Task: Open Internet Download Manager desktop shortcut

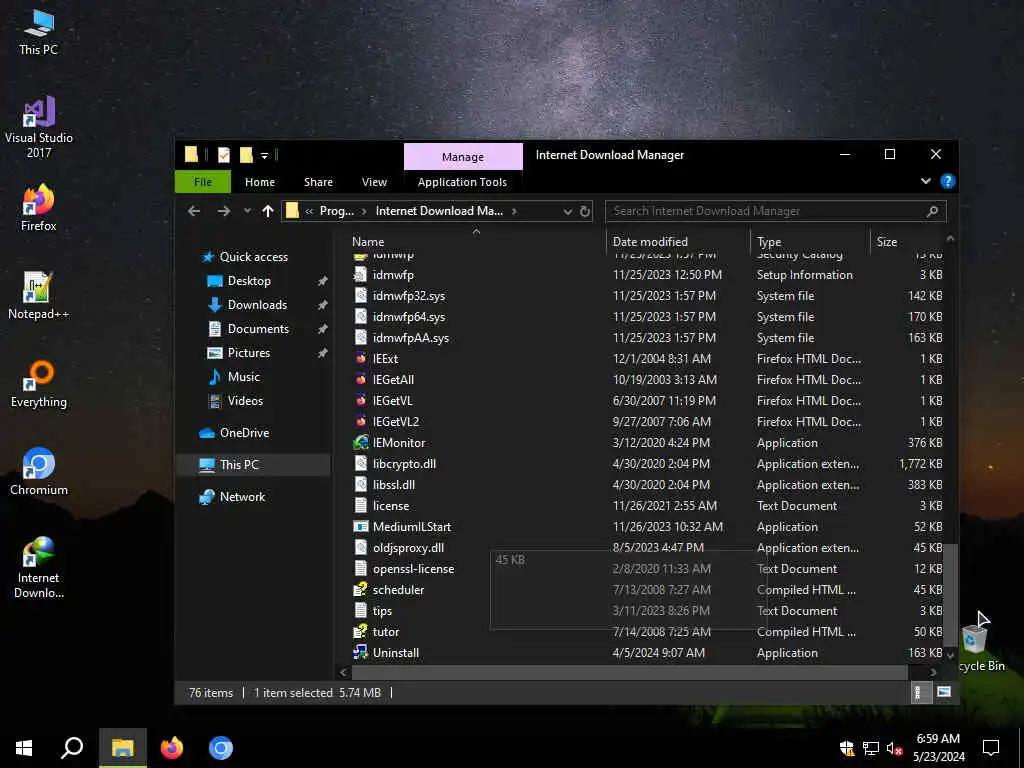Action: click(x=39, y=567)
